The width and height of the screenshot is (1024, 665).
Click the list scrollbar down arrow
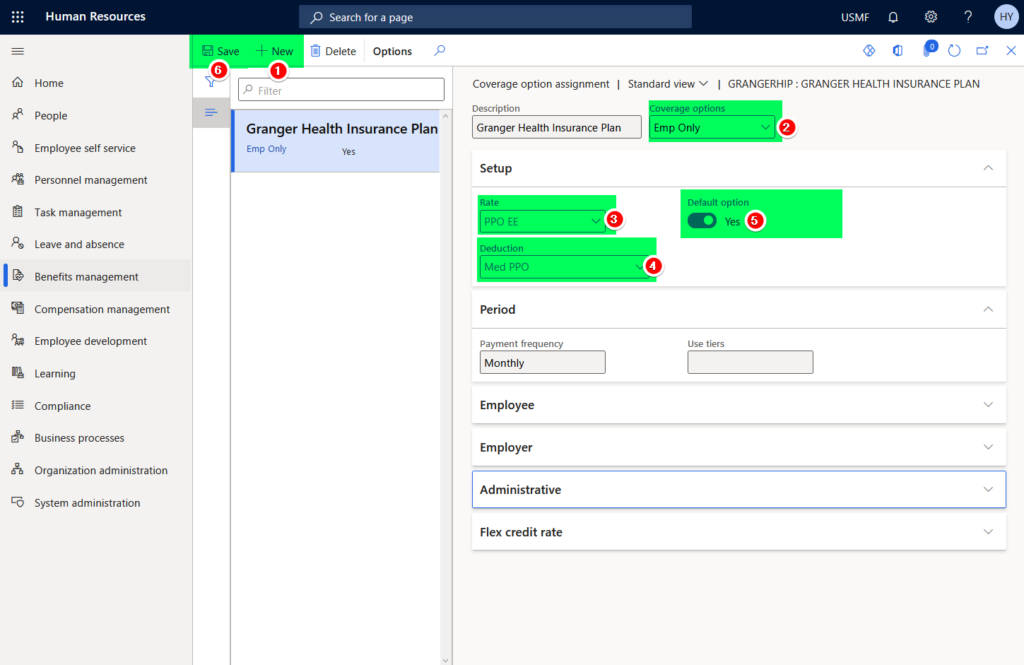pyautogui.click(x=445, y=660)
